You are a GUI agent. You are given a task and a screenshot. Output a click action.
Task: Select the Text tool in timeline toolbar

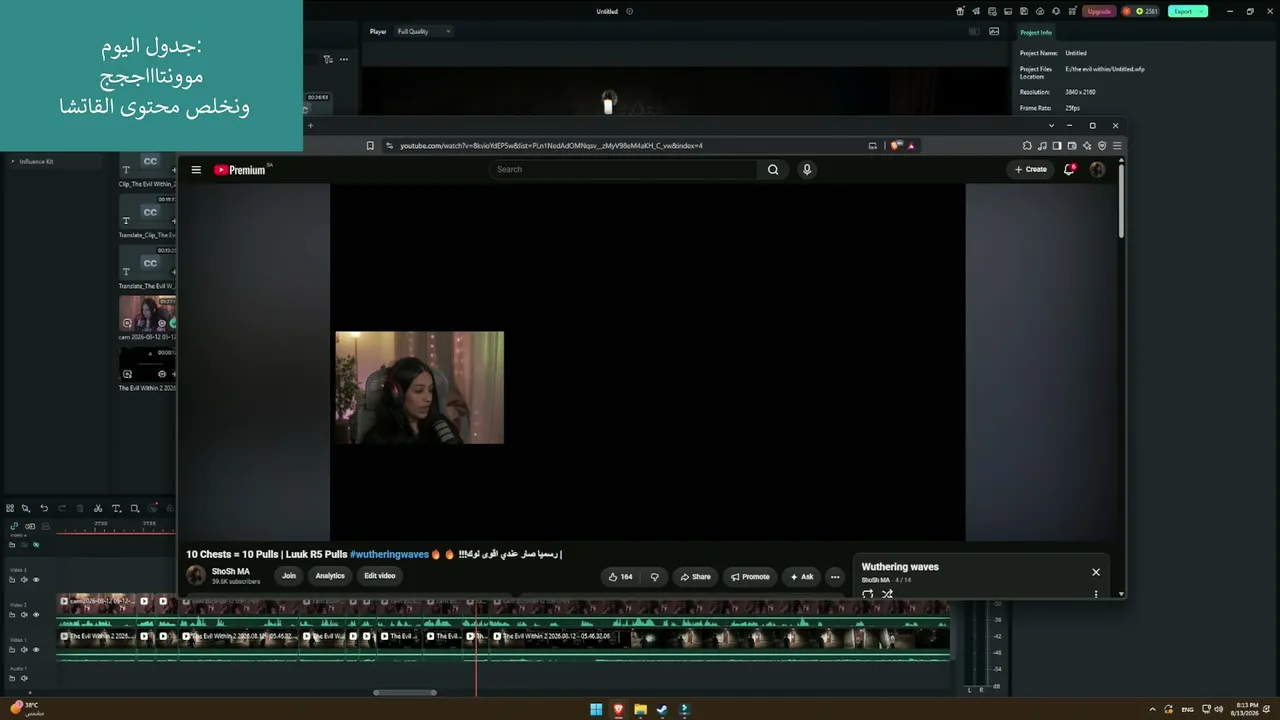[x=116, y=508]
